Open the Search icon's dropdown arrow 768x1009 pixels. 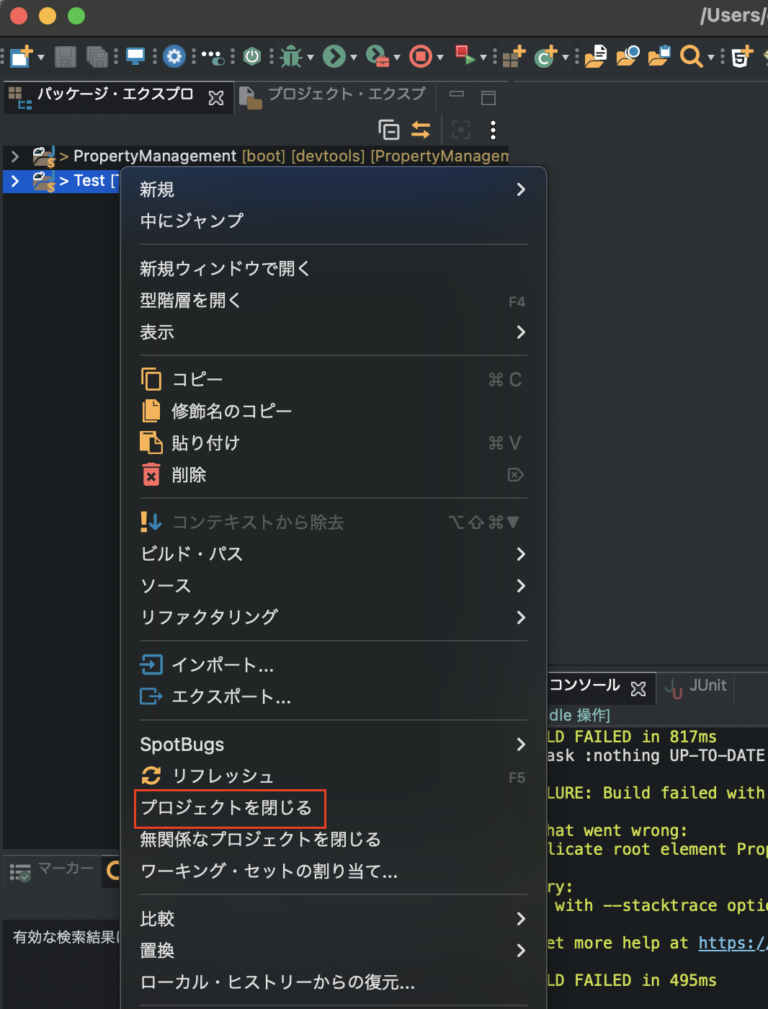pyautogui.click(x=711, y=58)
